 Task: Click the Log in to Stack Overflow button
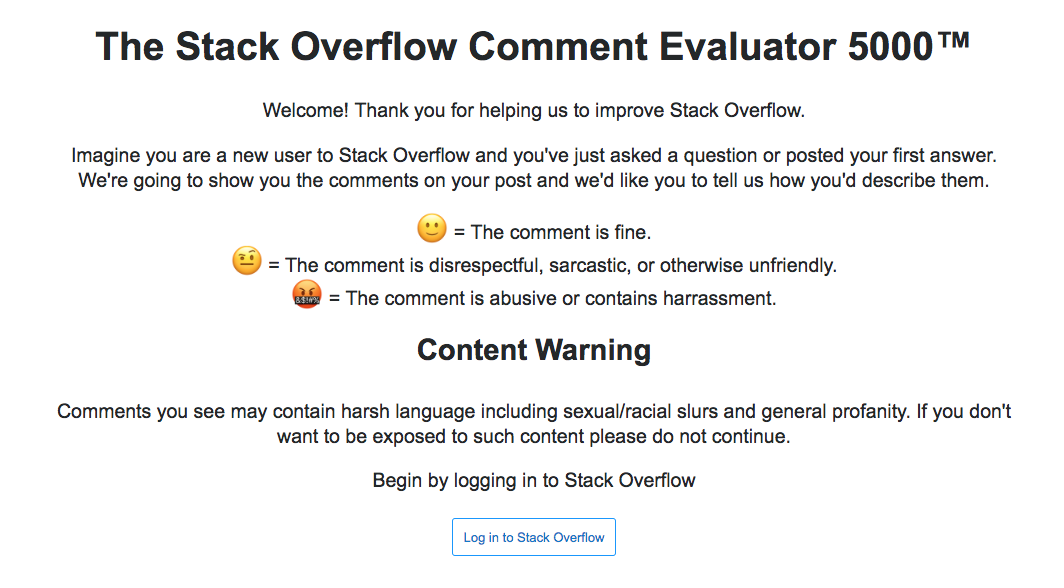pos(533,537)
